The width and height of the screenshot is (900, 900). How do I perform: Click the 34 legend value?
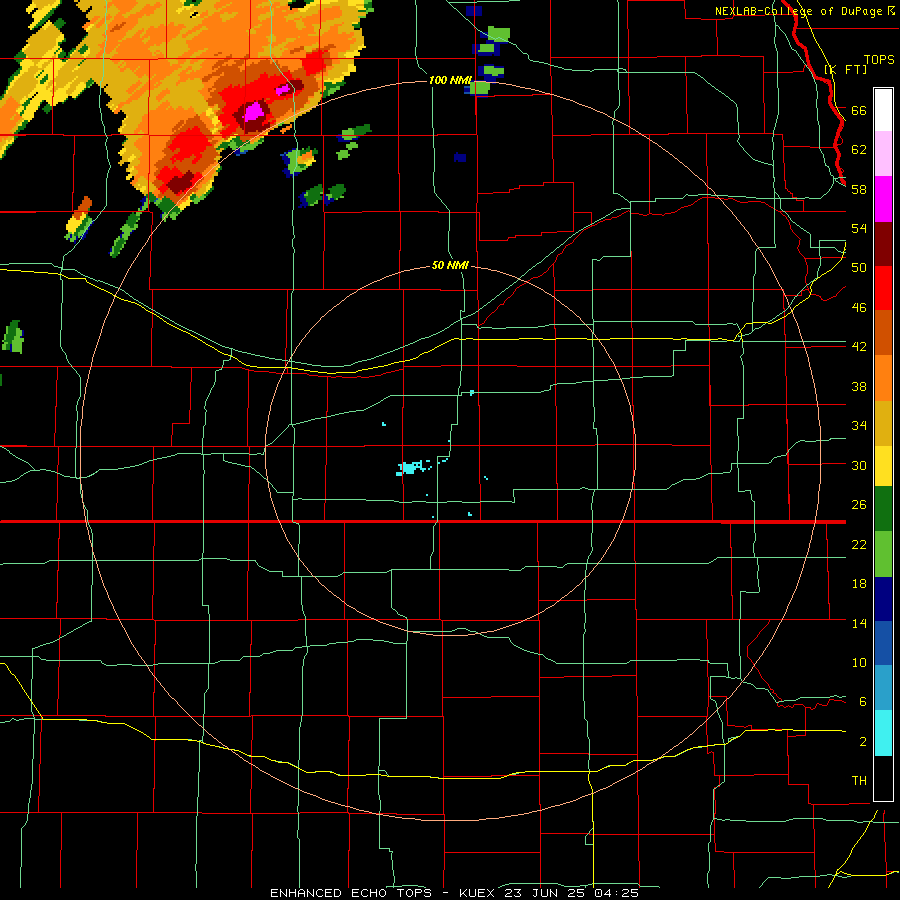(859, 425)
